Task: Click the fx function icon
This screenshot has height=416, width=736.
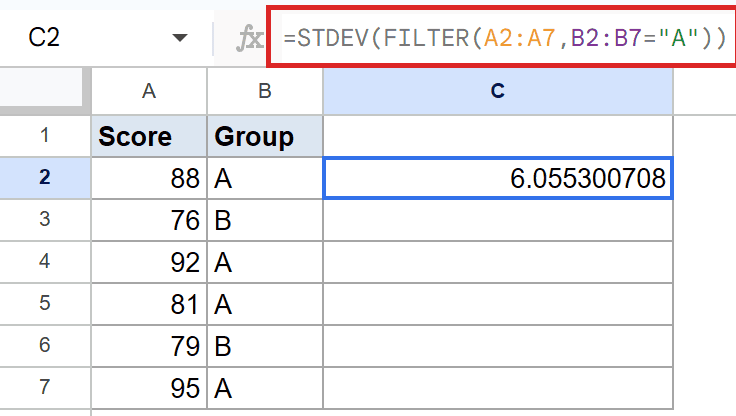Action: click(249, 38)
